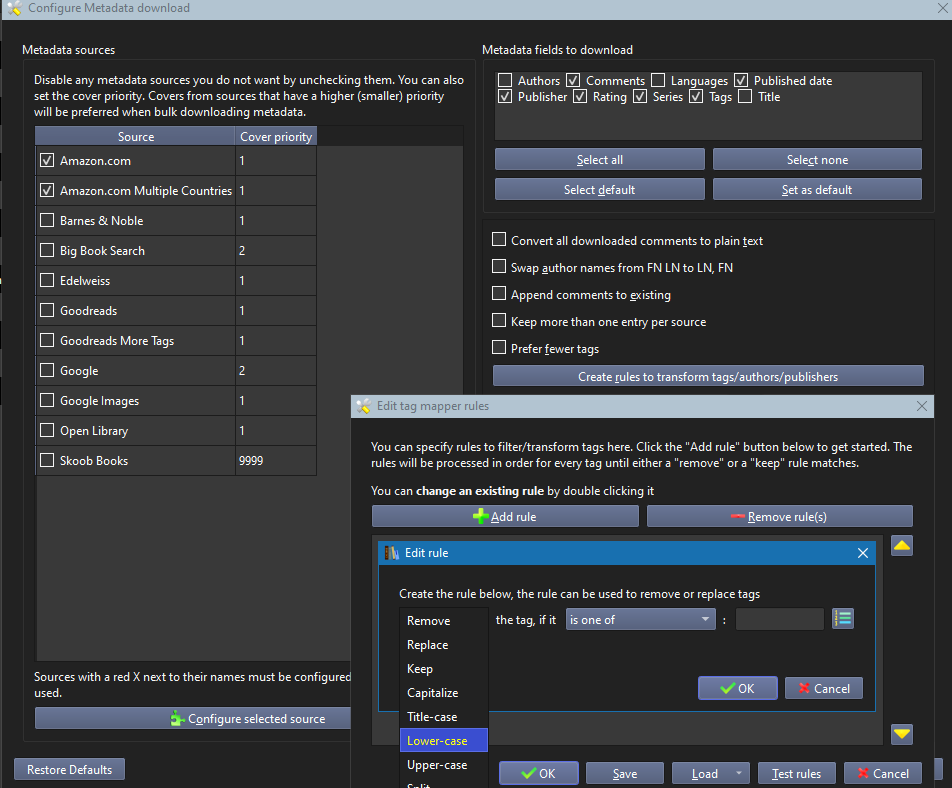The image size is (952, 788).
Task: Enable the Skoob Books source
Action: [x=47, y=460]
